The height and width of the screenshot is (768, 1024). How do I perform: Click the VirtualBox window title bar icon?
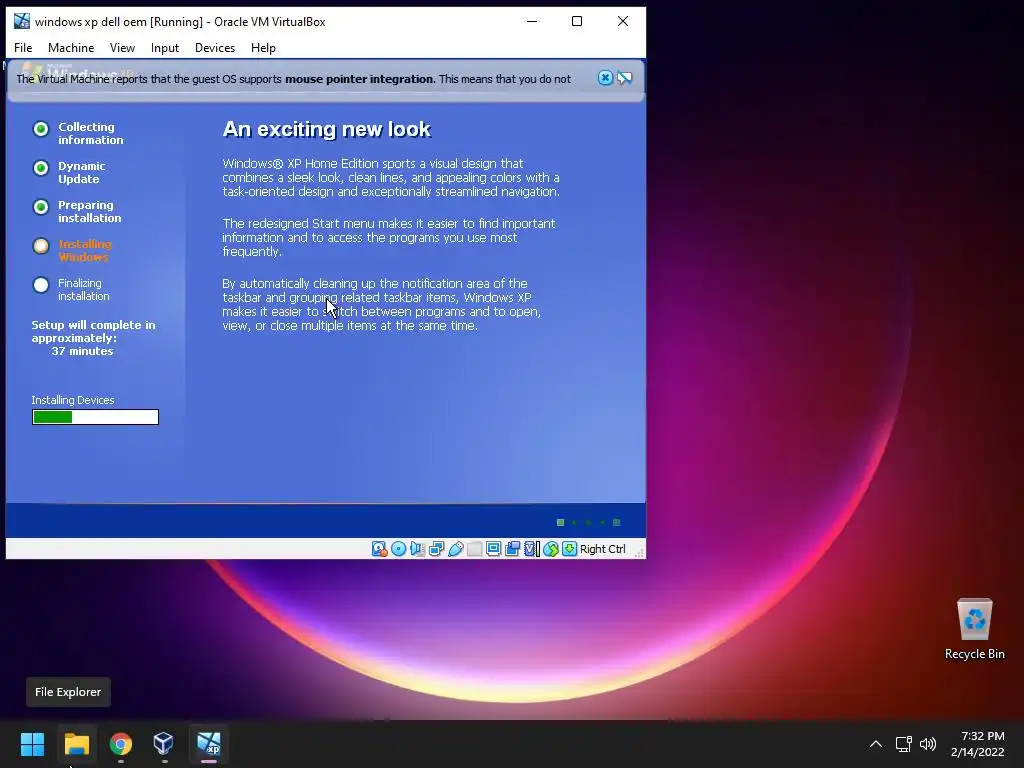(x=22, y=21)
